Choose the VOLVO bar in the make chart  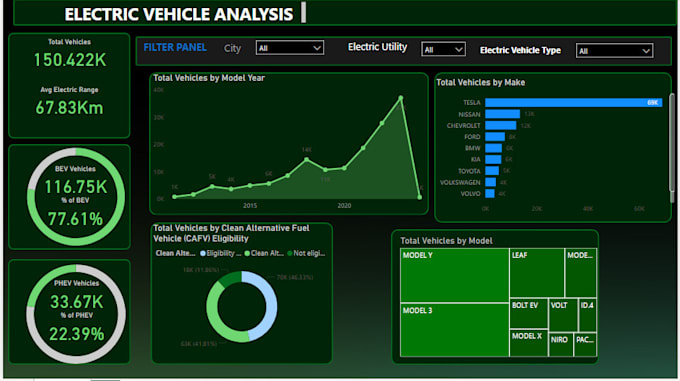[490, 193]
